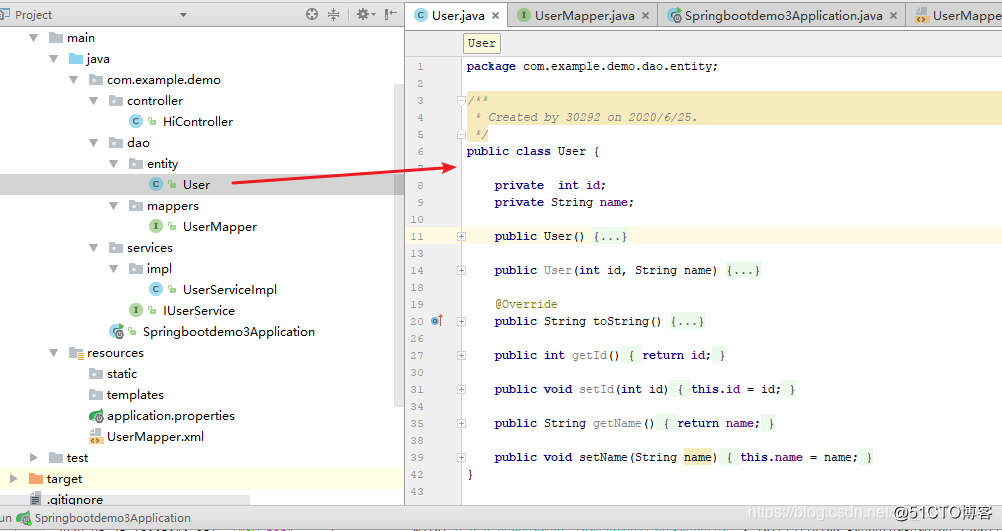Expand the getId() method fold
The image size is (1002, 531).
[x=461, y=355]
